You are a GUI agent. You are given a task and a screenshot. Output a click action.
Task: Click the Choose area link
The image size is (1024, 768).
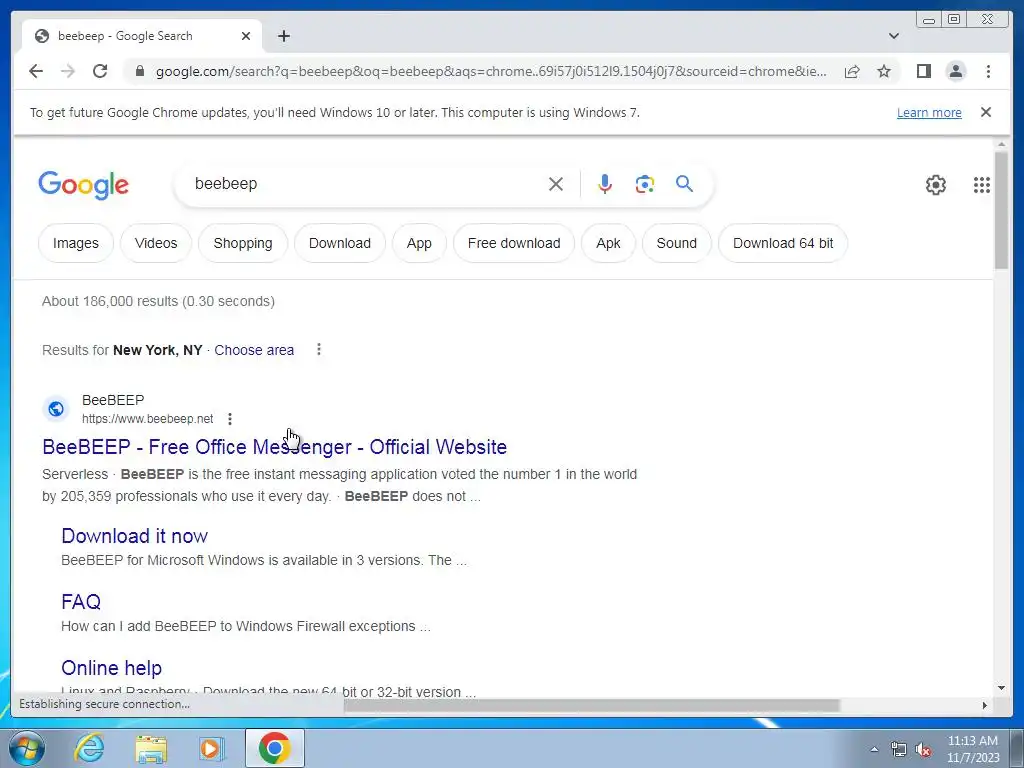(254, 350)
